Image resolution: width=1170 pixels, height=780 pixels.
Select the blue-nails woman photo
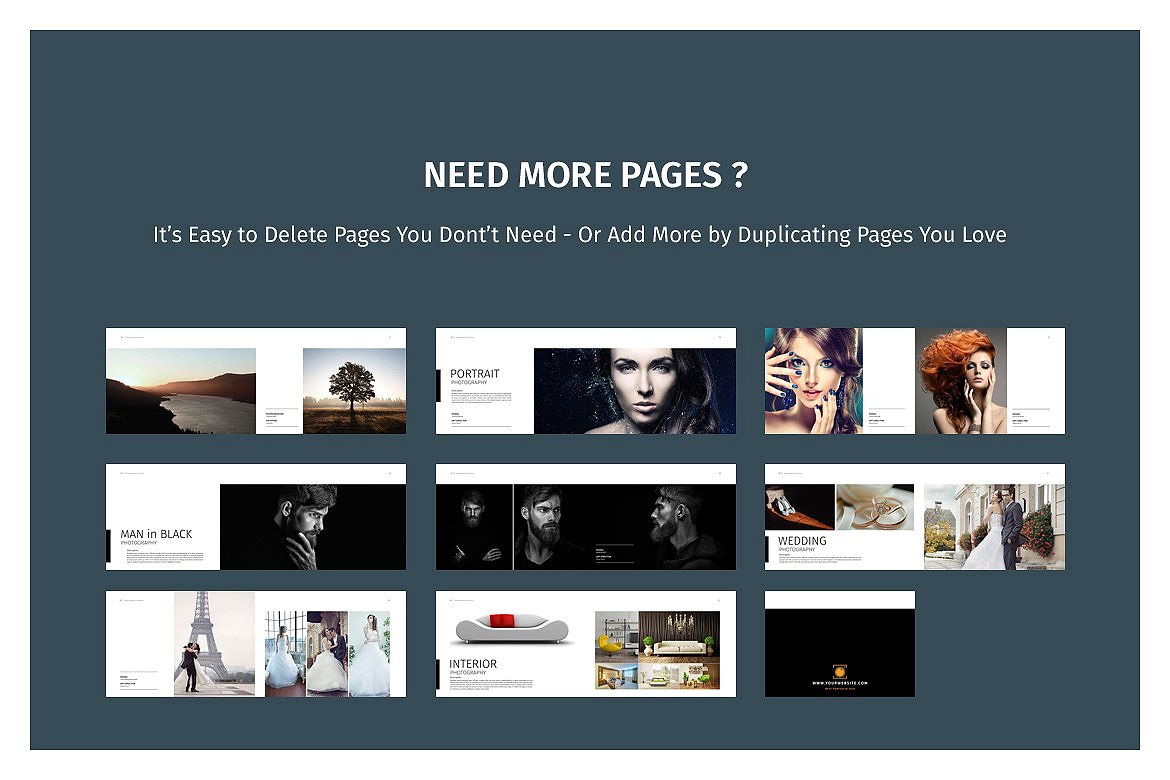[x=812, y=381]
